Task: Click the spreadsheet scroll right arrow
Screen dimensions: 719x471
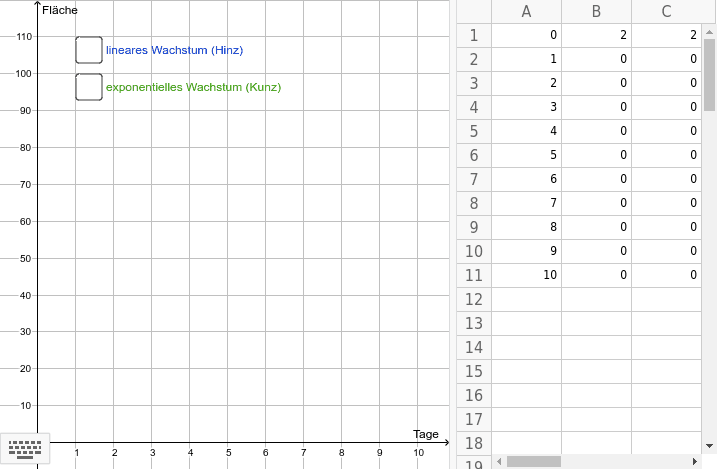Action: click(x=695, y=461)
